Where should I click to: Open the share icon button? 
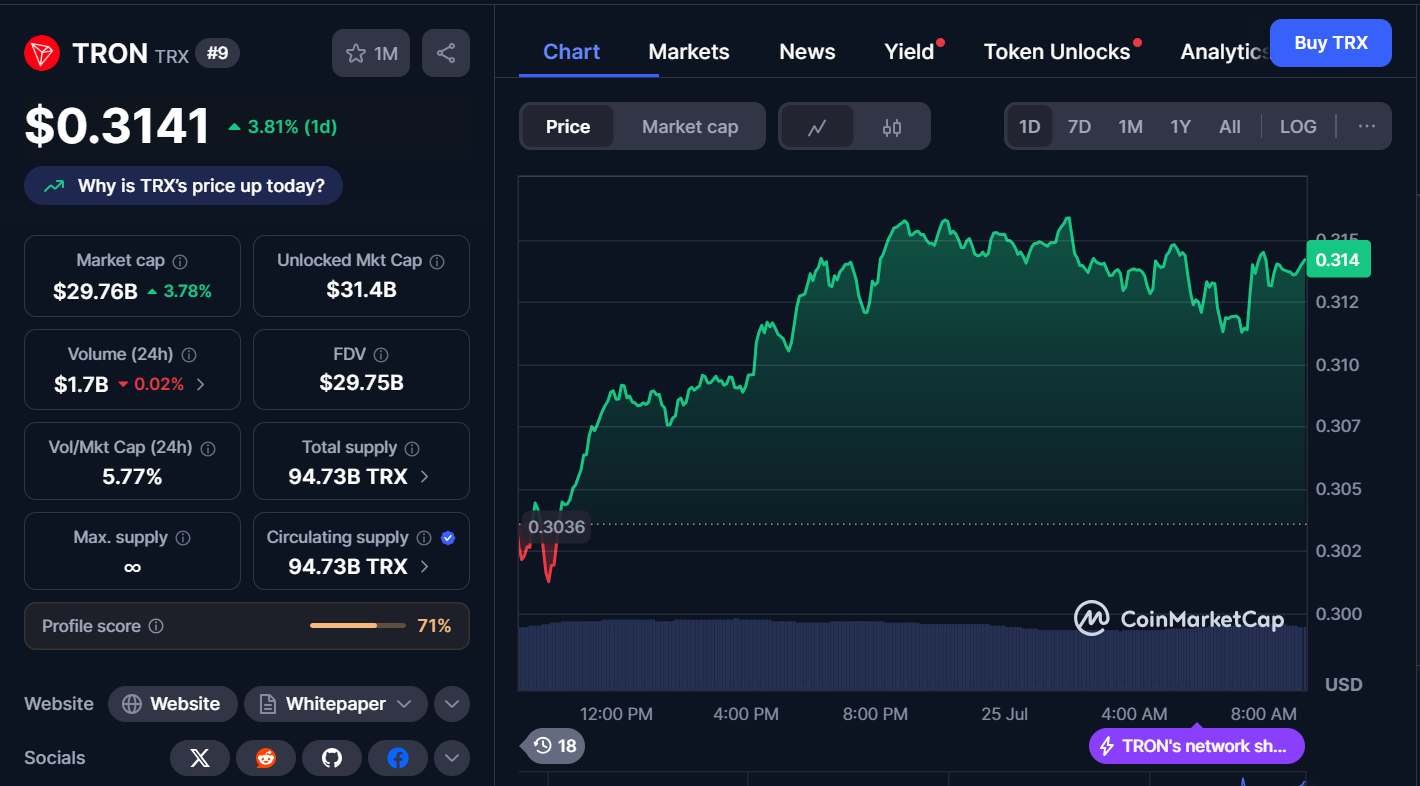coord(446,53)
